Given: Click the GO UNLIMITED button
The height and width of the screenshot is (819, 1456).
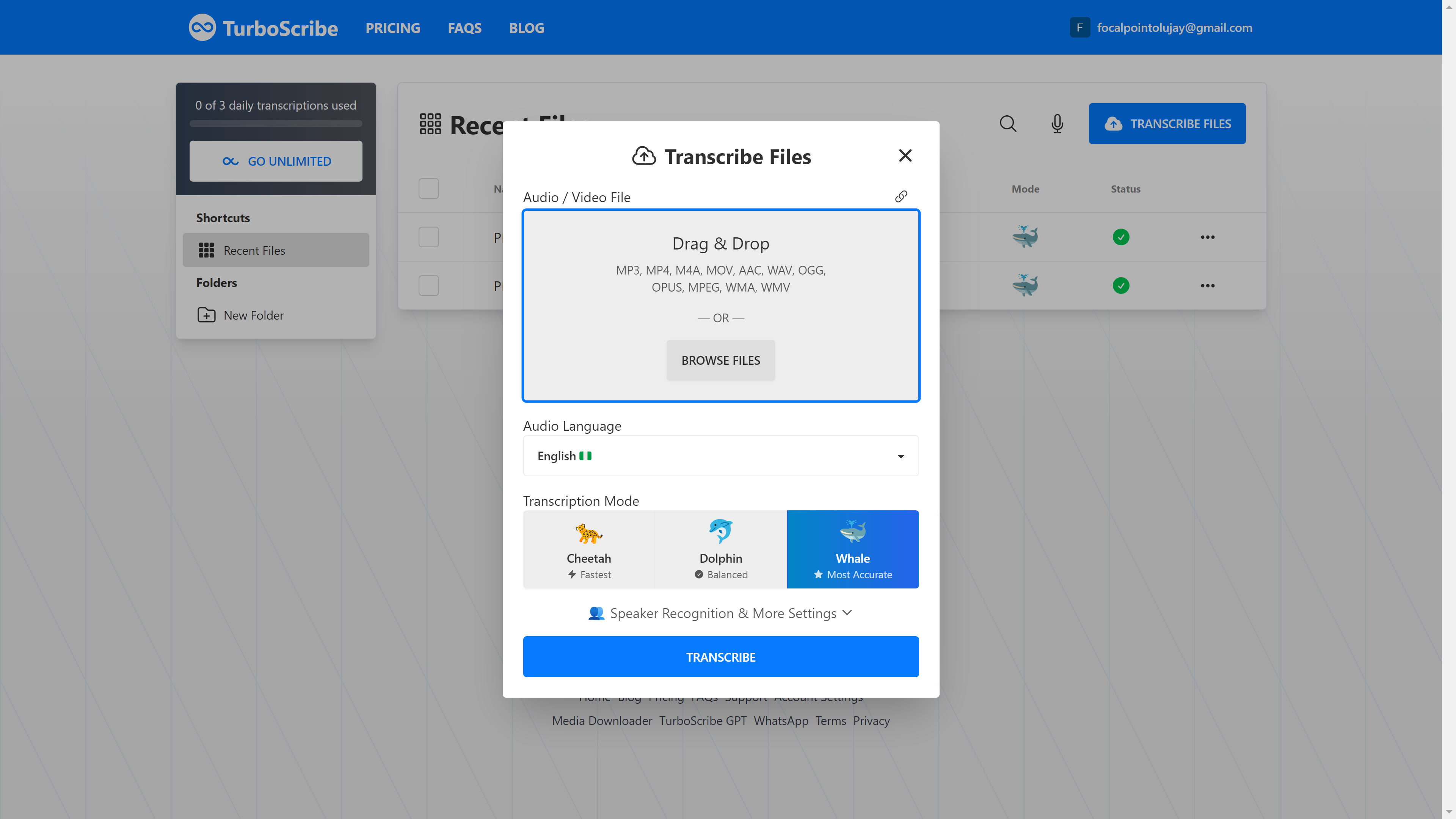Looking at the screenshot, I should pyautogui.click(x=276, y=161).
